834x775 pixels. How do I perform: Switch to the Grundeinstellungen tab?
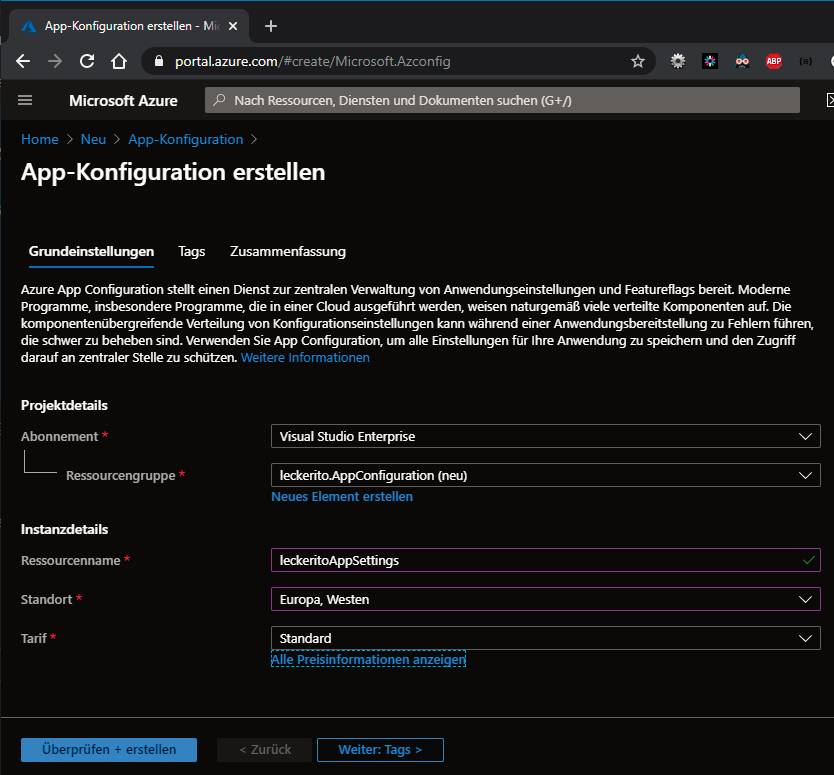pyautogui.click(x=91, y=252)
